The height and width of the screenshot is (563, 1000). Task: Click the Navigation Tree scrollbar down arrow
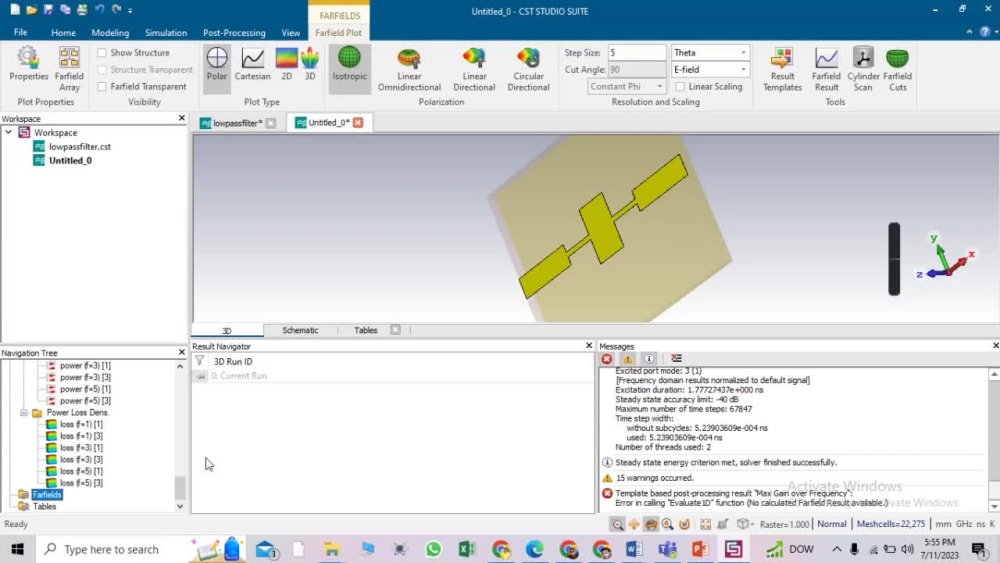pyautogui.click(x=180, y=506)
